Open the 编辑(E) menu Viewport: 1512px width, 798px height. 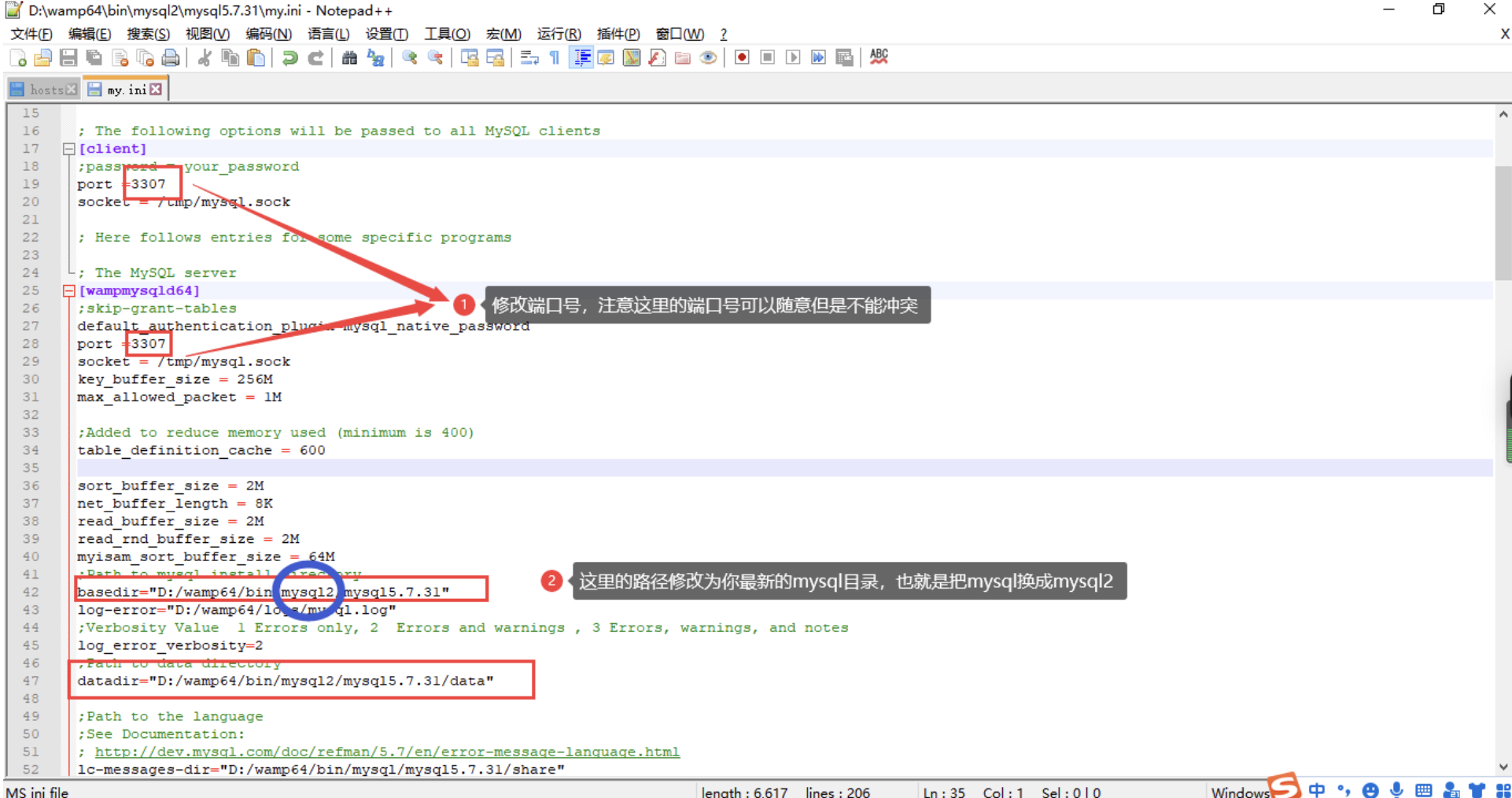tap(90, 34)
